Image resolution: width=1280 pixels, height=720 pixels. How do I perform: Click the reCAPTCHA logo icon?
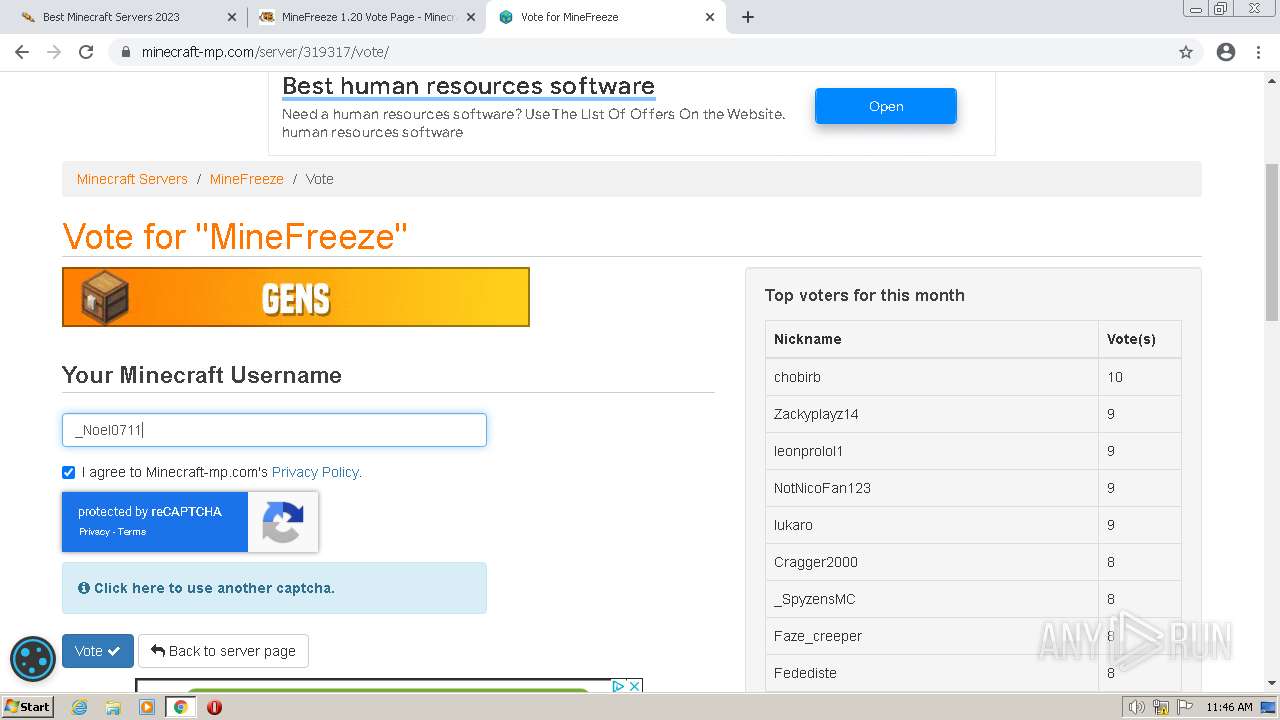[x=283, y=522]
